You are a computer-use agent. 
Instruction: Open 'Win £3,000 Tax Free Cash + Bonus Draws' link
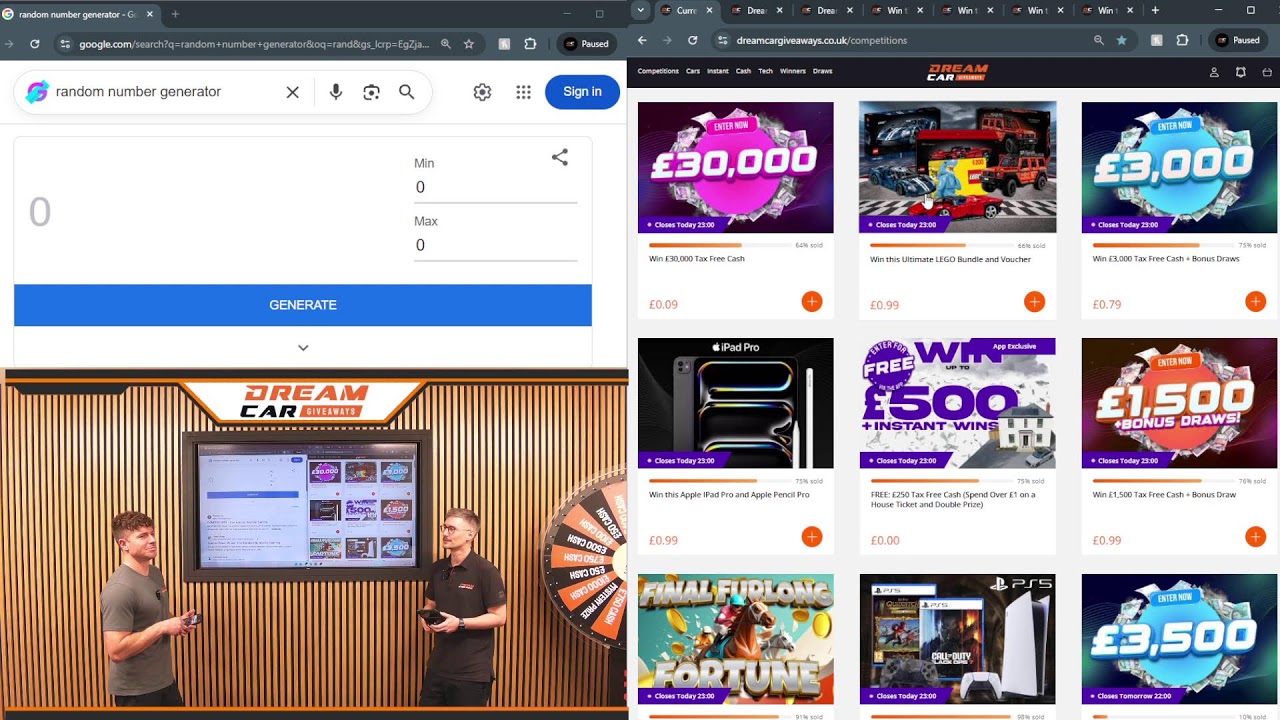1166,259
